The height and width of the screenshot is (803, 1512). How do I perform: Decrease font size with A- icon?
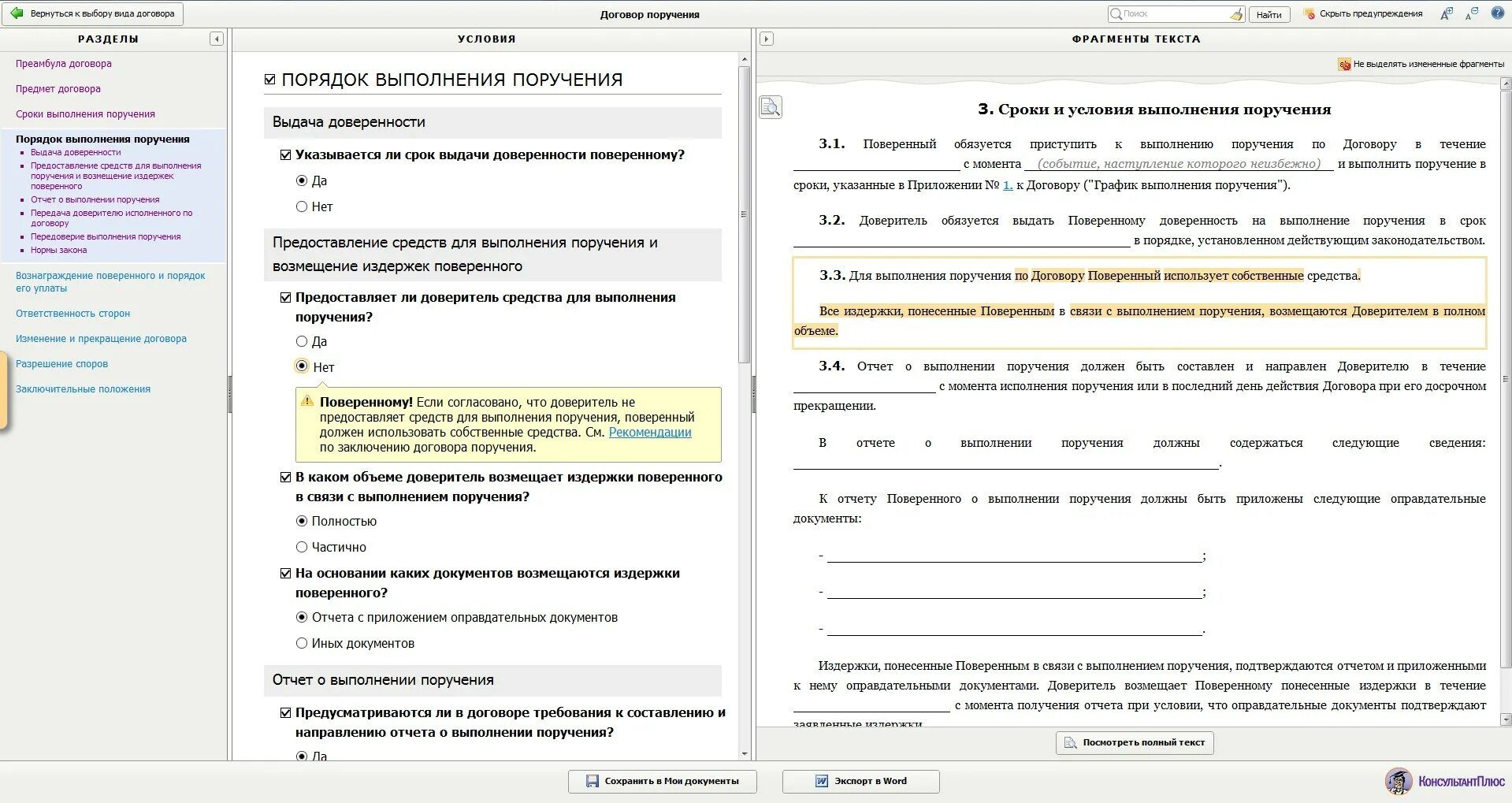pyautogui.click(x=1472, y=13)
